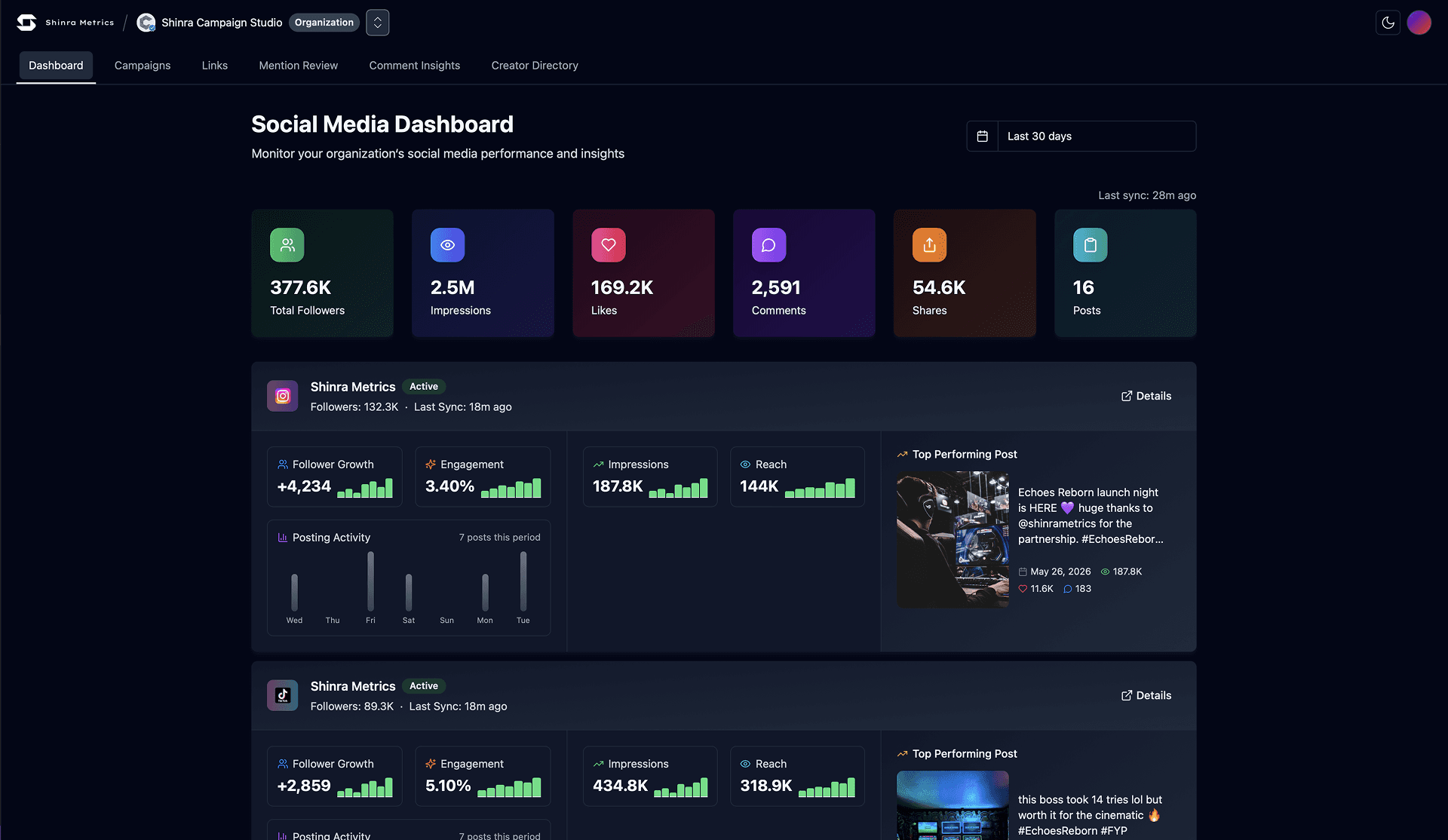1448x840 pixels.
Task: Click the heart icon next to 11.6K
Action: 1023,589
